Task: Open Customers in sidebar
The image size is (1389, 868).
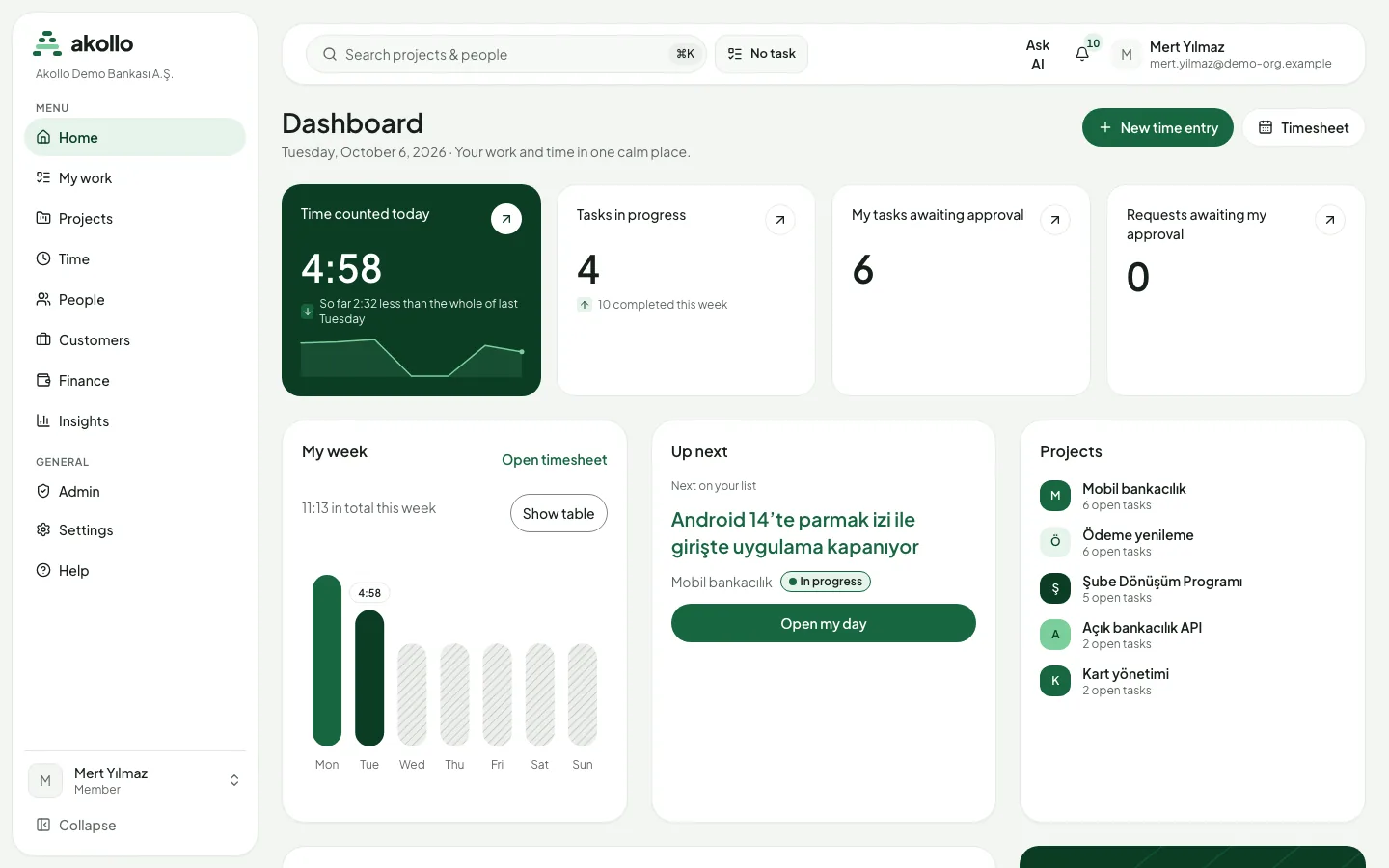Action: [x=135, y=339]
